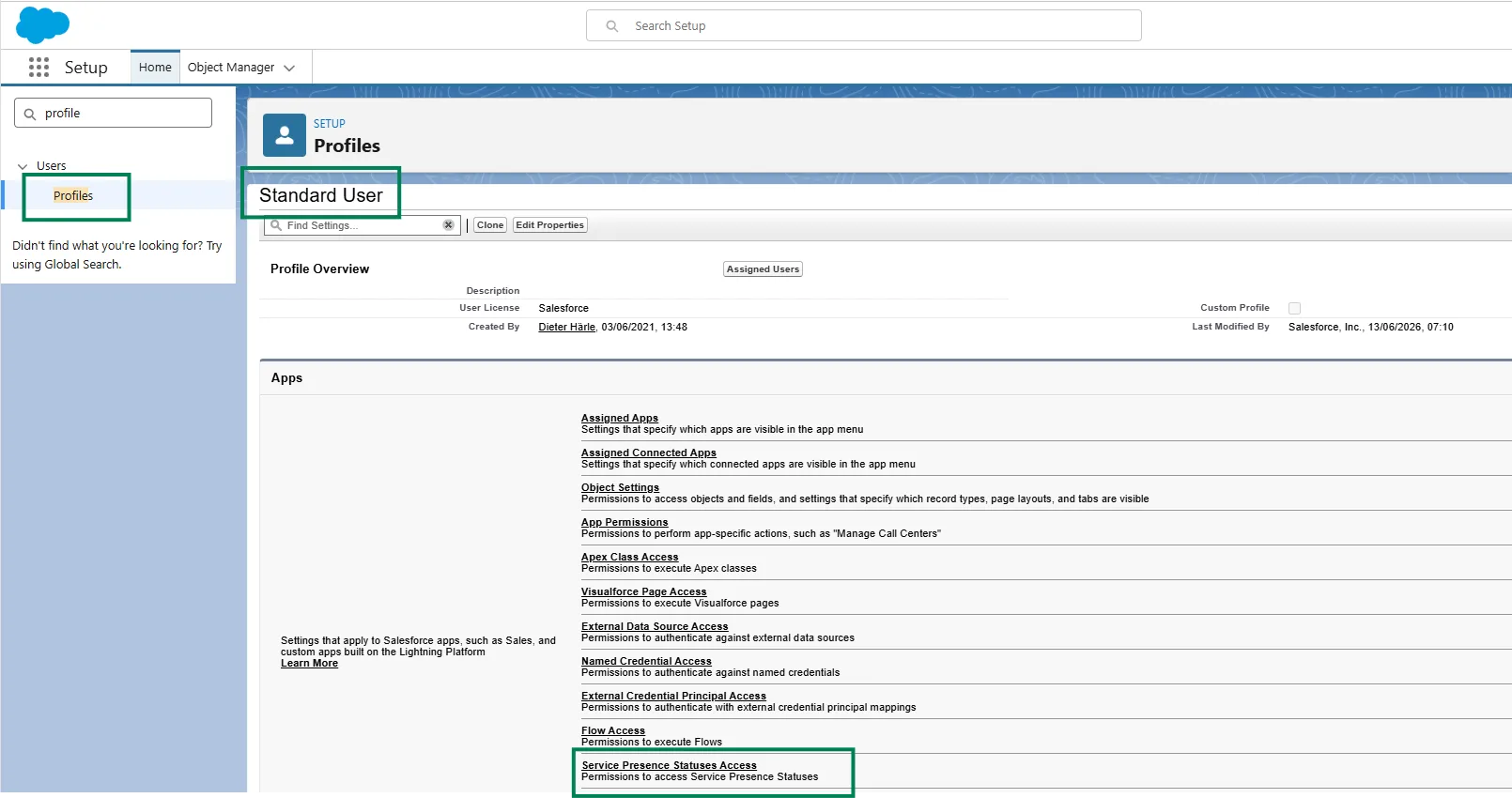Clear the Find Settings search box
Screen dimensions: 1512x798
[x=449, y=225]
